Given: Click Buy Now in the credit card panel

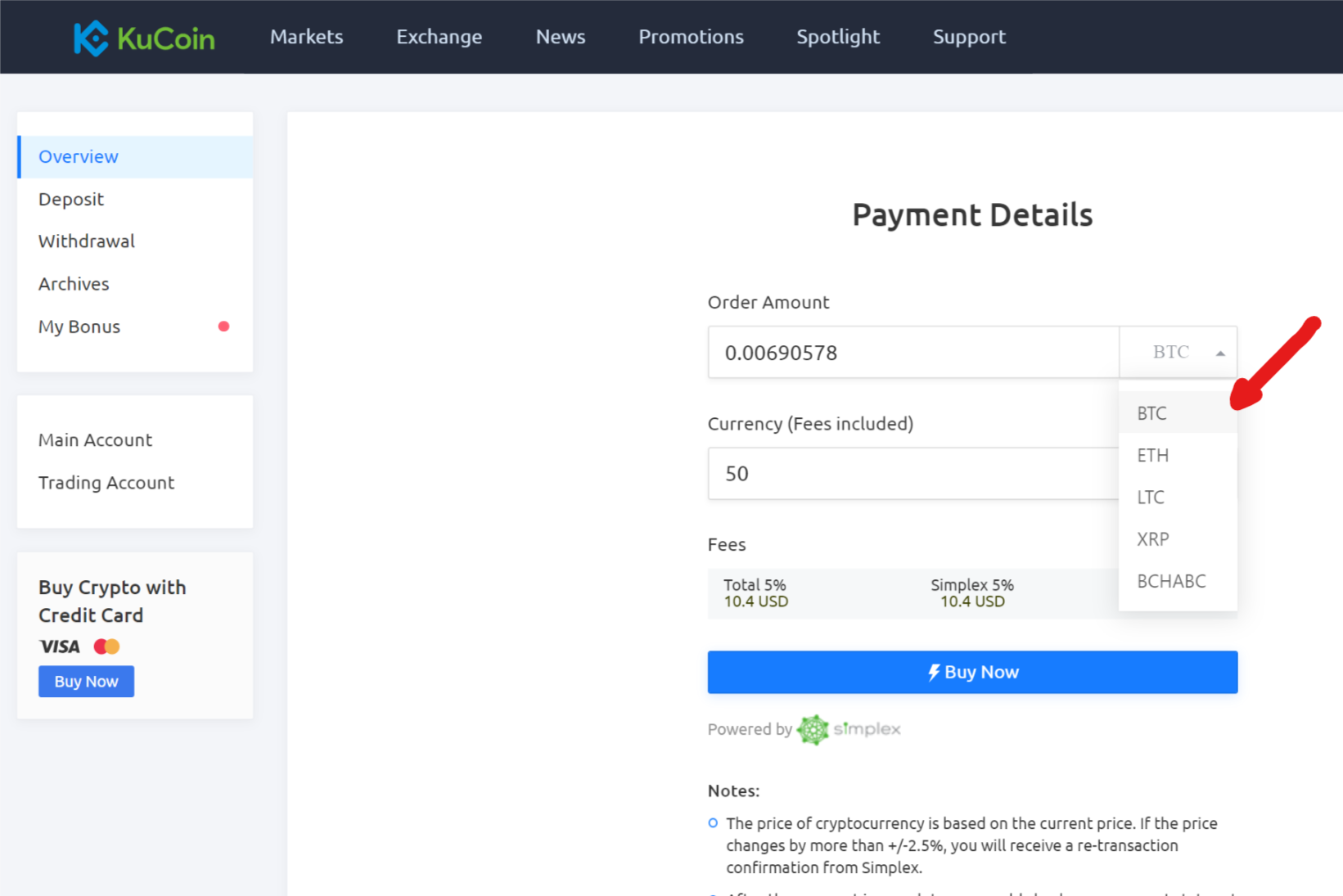Looking at the screenshot, I should (86, 681).
